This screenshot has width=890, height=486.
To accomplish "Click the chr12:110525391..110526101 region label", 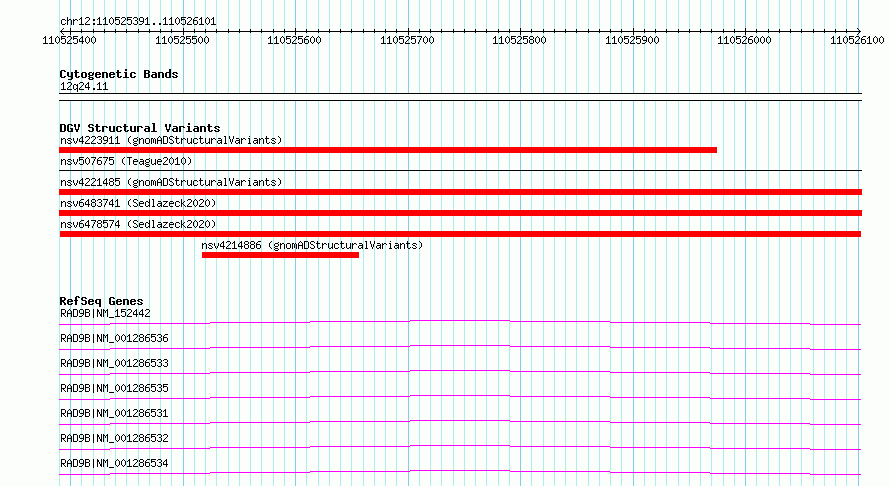I will 138,22.
